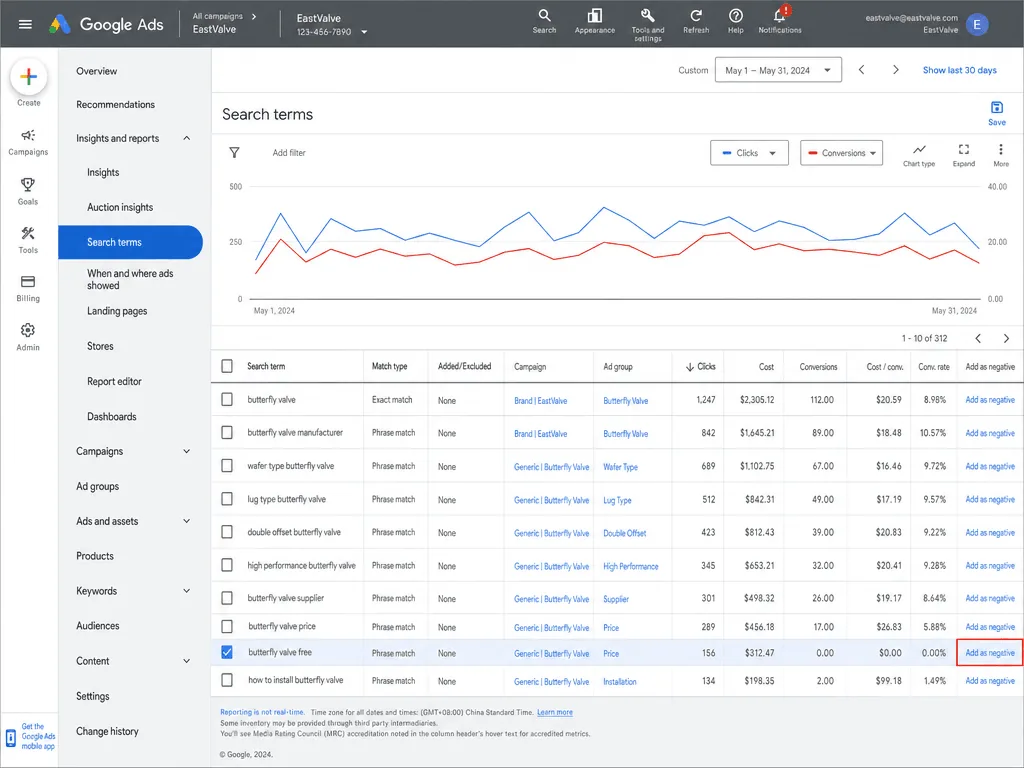Expand the Campaigns nav section

click(187, 451)
